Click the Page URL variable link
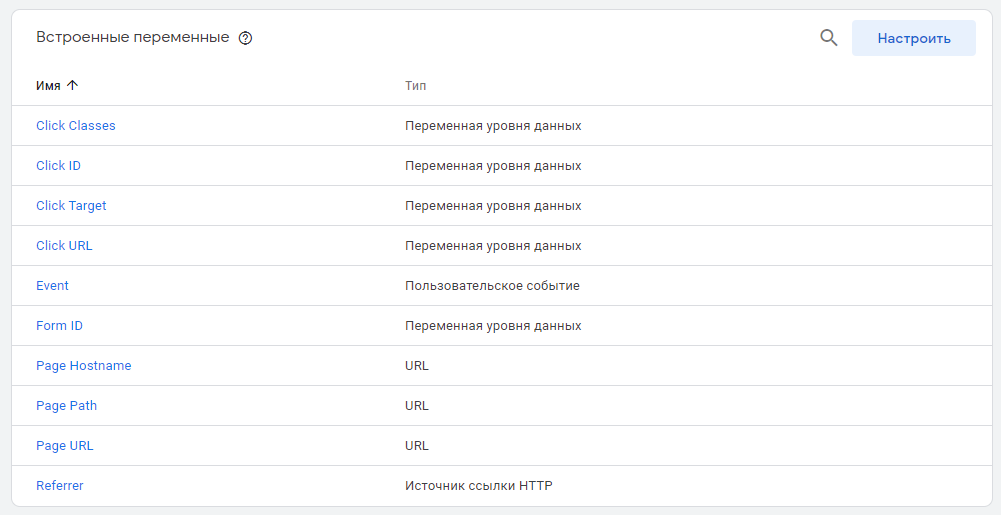 (64, 446)
